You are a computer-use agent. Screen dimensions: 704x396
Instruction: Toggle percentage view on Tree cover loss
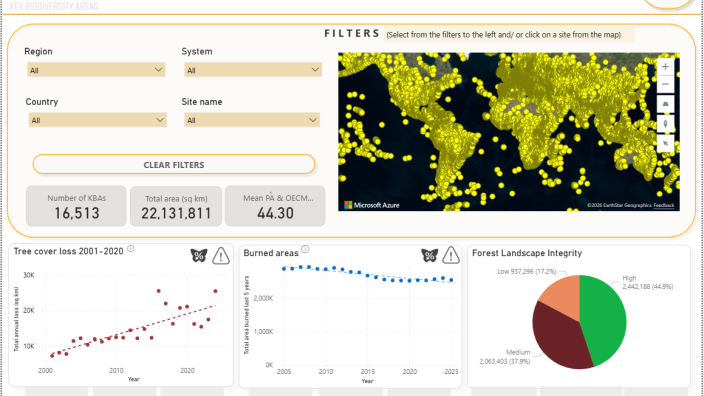pos(198,255)
